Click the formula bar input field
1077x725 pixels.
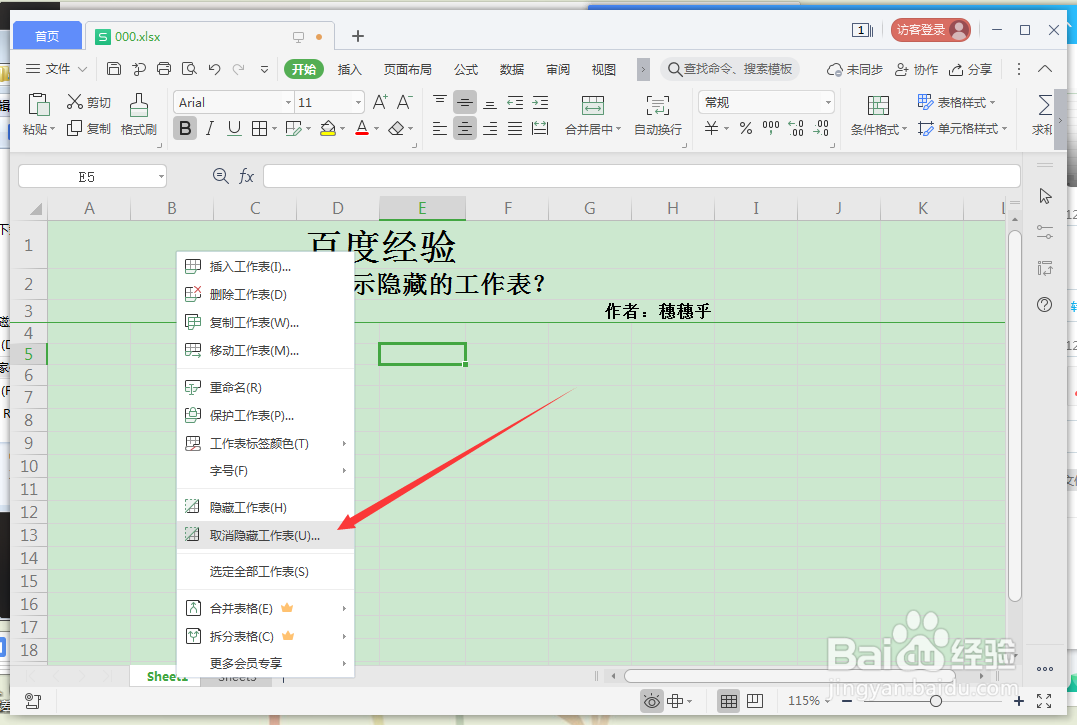[642, 176]
